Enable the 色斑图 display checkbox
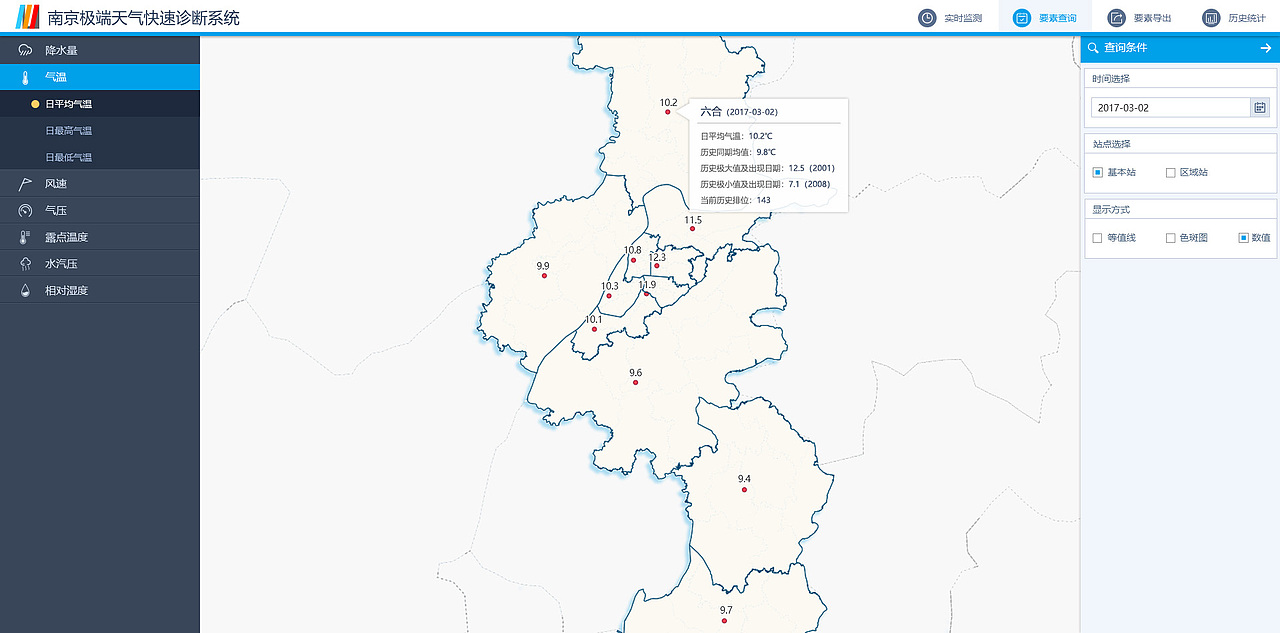The height and width of the screenshot is (633, 1280). click(1170, 238)
